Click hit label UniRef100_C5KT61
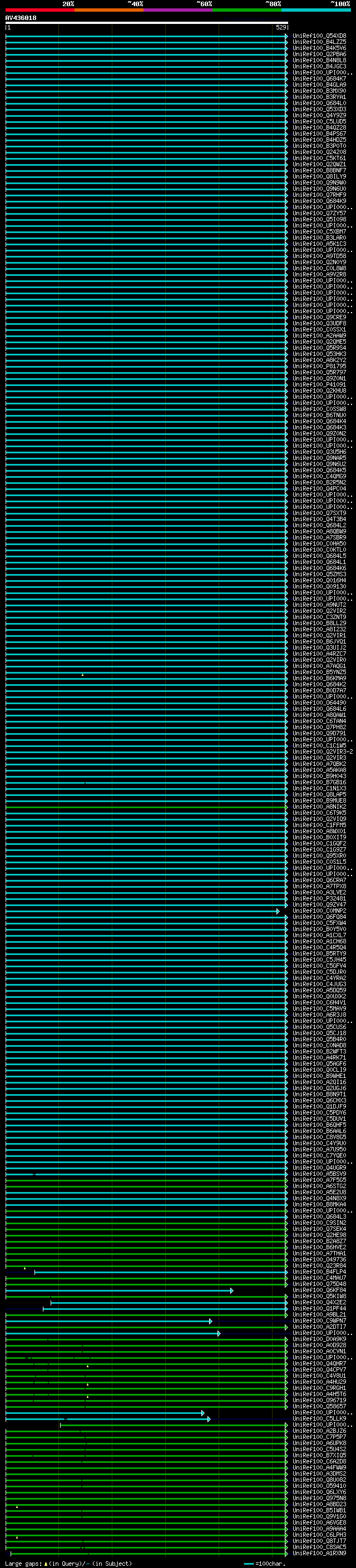Image resolution: width=356 pixels, height=1568 pixels. click(x=319, y=159)
